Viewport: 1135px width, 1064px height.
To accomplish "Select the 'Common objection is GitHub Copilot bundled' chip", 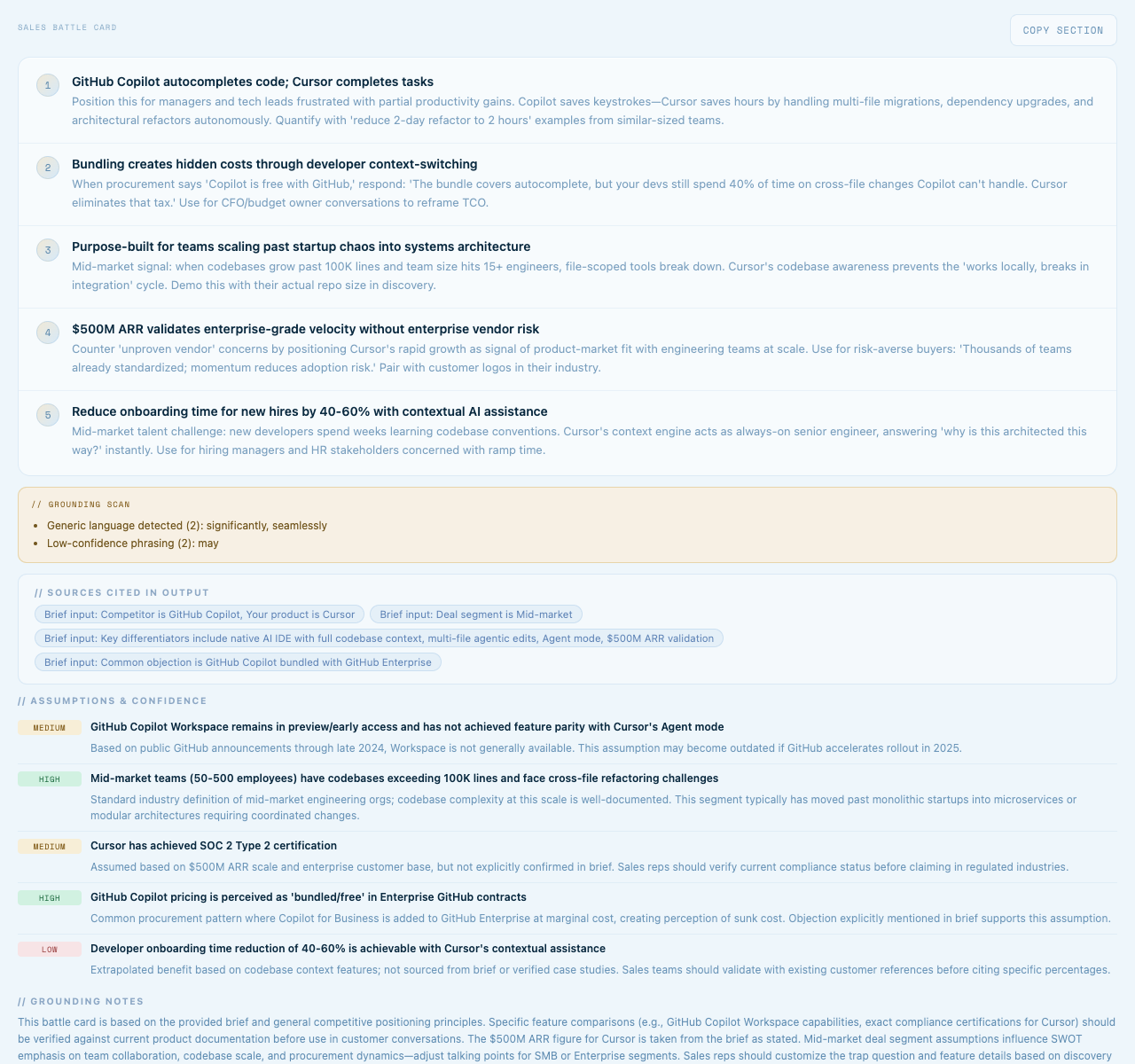I will [x=238, y=662].
